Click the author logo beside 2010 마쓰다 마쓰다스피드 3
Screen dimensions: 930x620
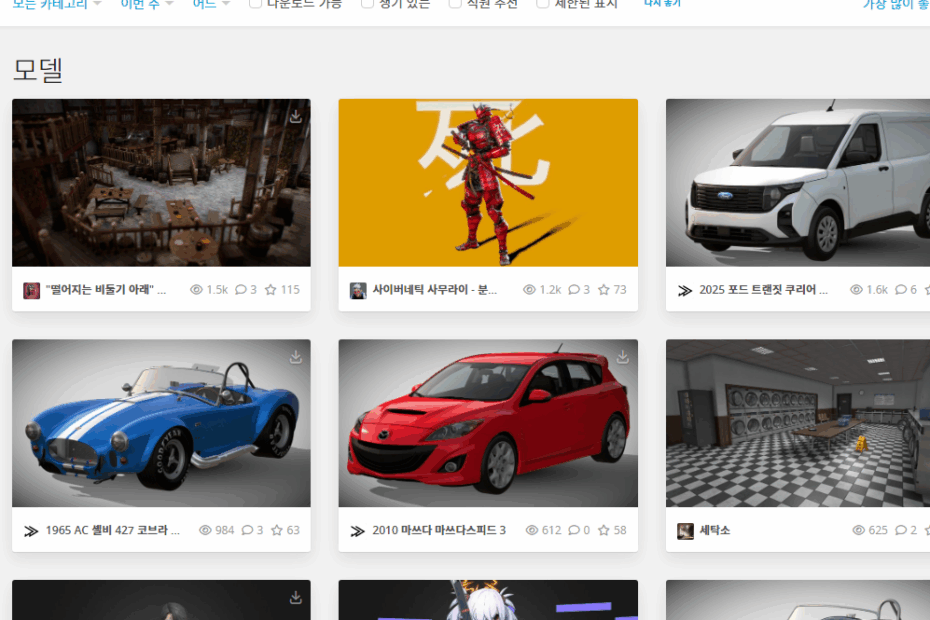pos(357,531)
